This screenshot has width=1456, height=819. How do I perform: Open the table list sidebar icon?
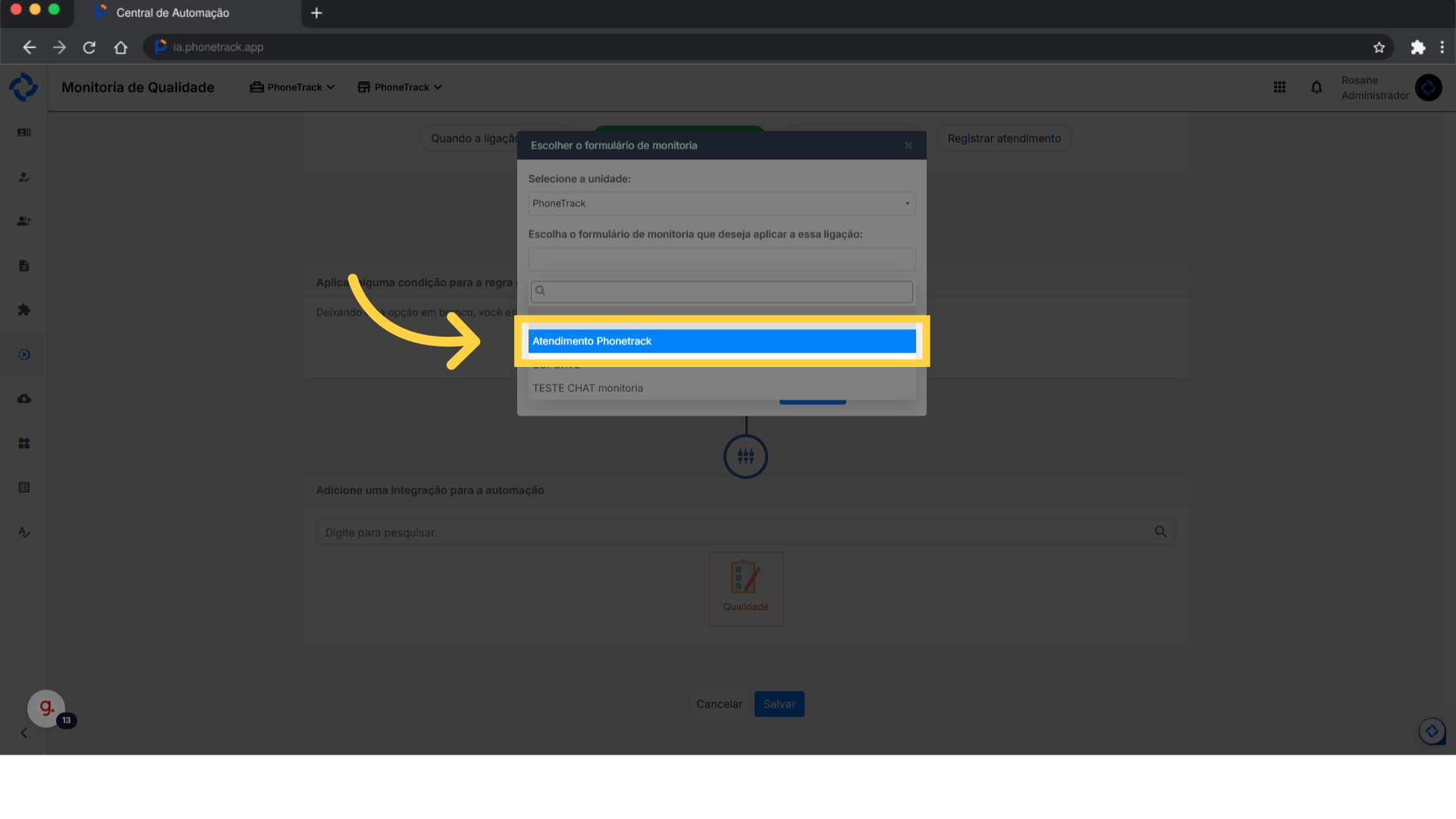(x=24, y=488)
